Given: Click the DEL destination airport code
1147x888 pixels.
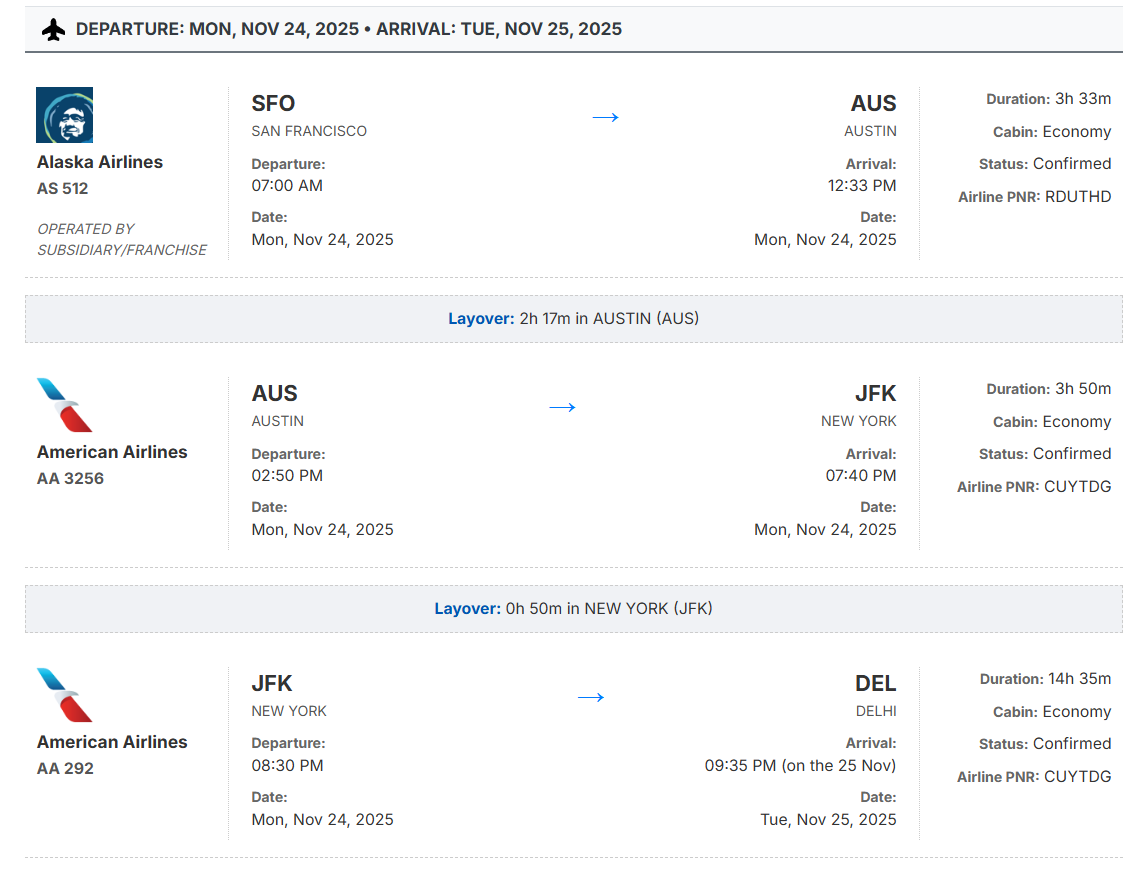Looking at the screenshot, I should tap(876, 683).
